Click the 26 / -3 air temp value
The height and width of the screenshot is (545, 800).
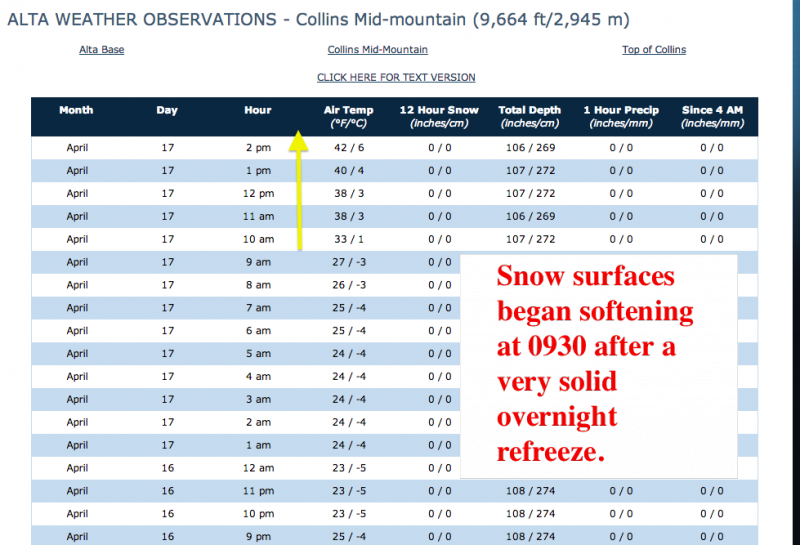pyautogui.click(x=349, y=285)
